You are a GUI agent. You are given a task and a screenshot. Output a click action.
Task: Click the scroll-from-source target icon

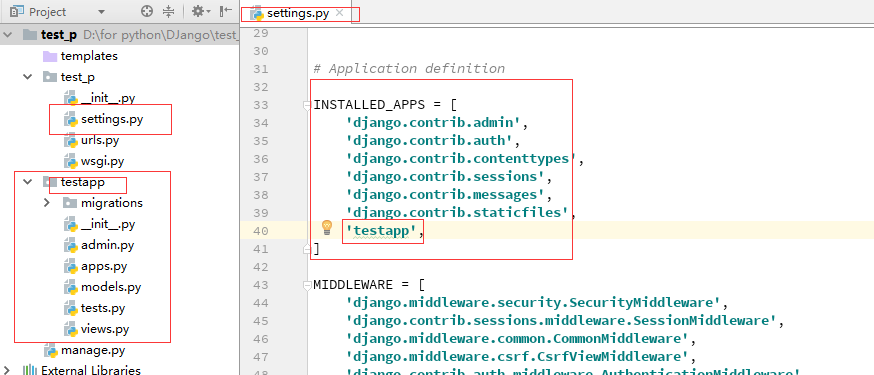pyautogui.click(x=147, y=11)
